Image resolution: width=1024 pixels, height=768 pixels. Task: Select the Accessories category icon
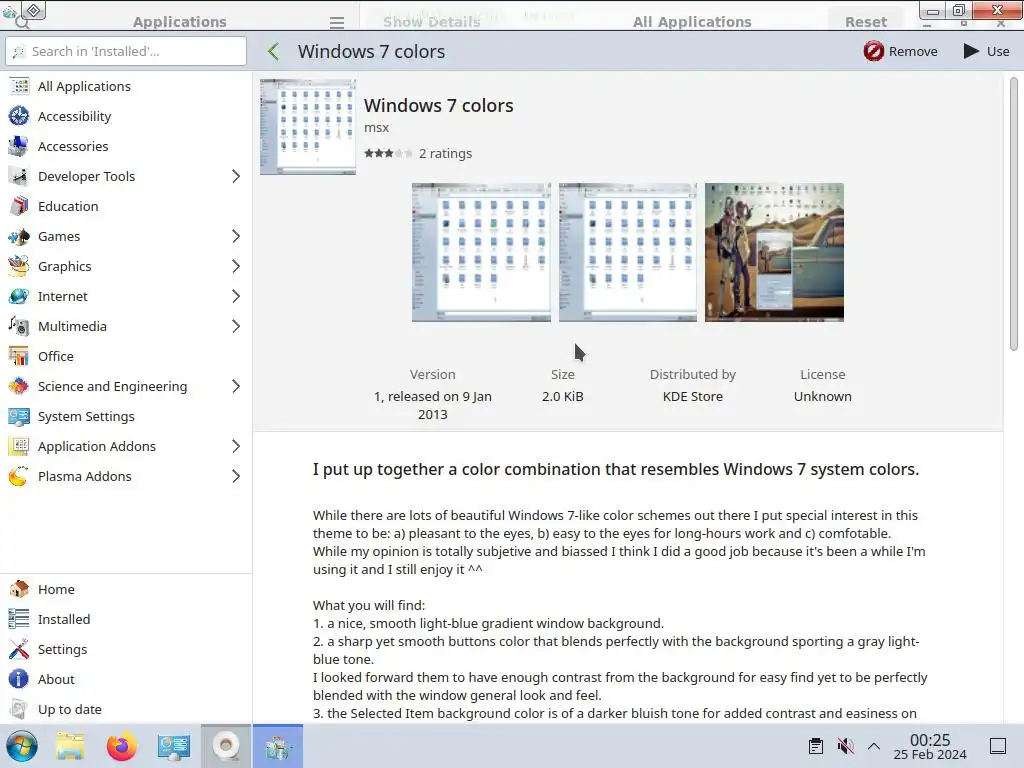(19, 146)
